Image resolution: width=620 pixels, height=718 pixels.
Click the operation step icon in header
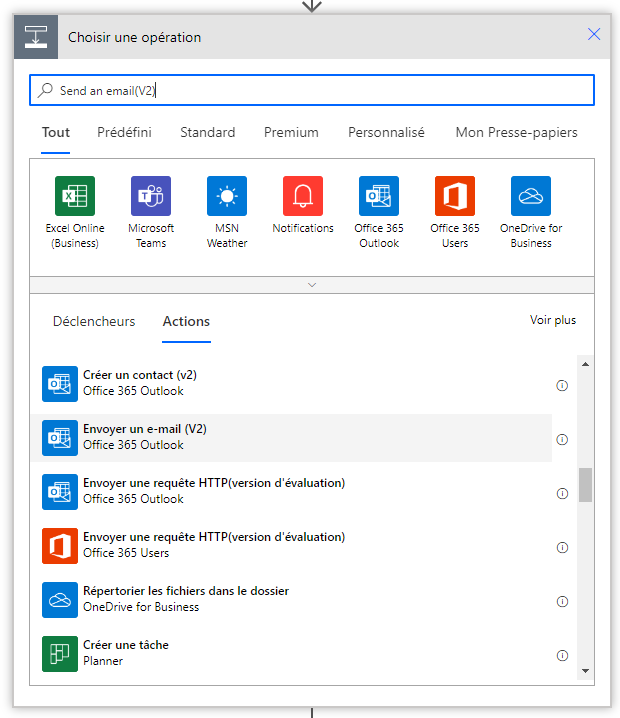(36, 37)
